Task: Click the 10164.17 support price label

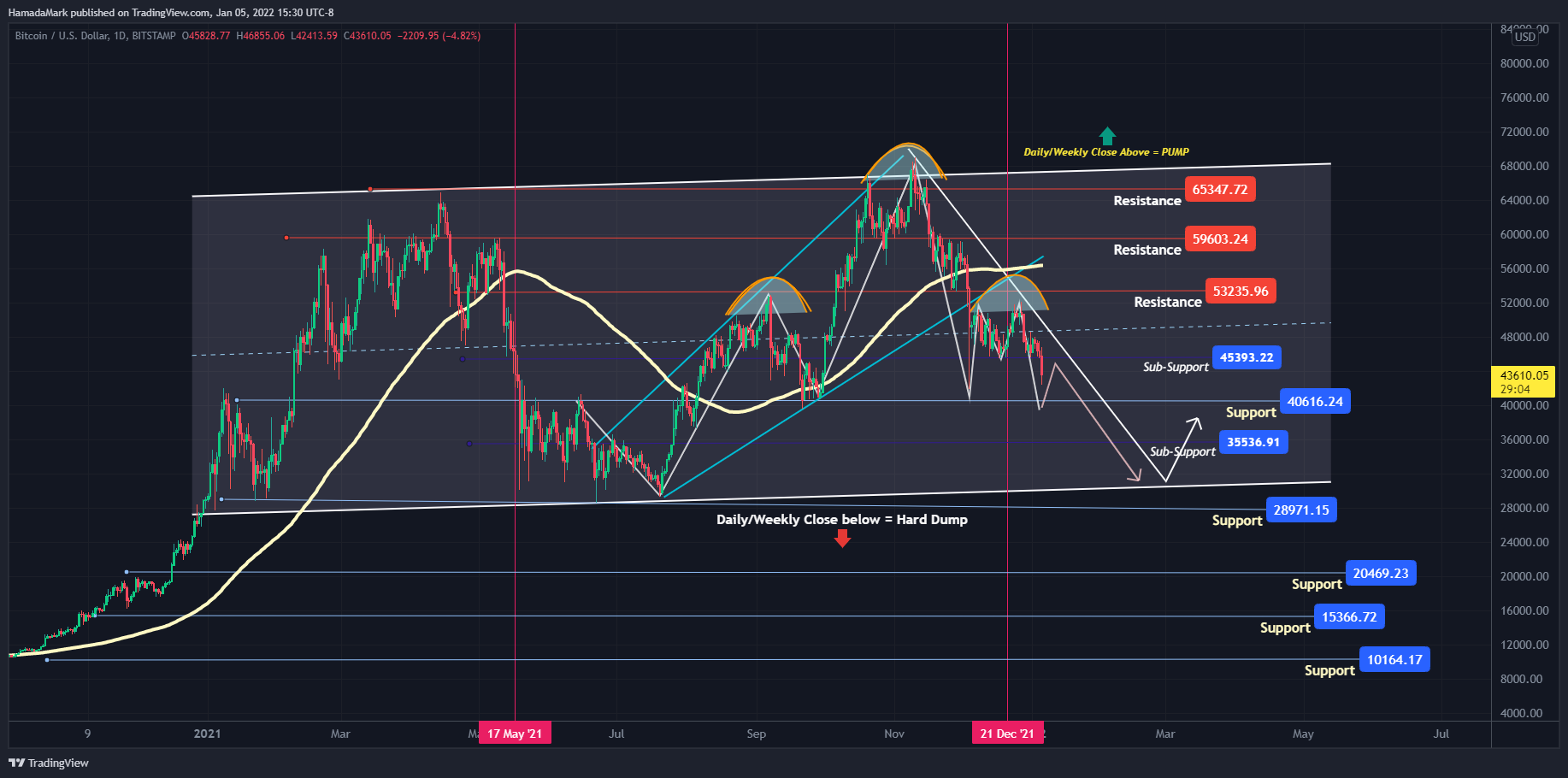Action: [1394, 659]
